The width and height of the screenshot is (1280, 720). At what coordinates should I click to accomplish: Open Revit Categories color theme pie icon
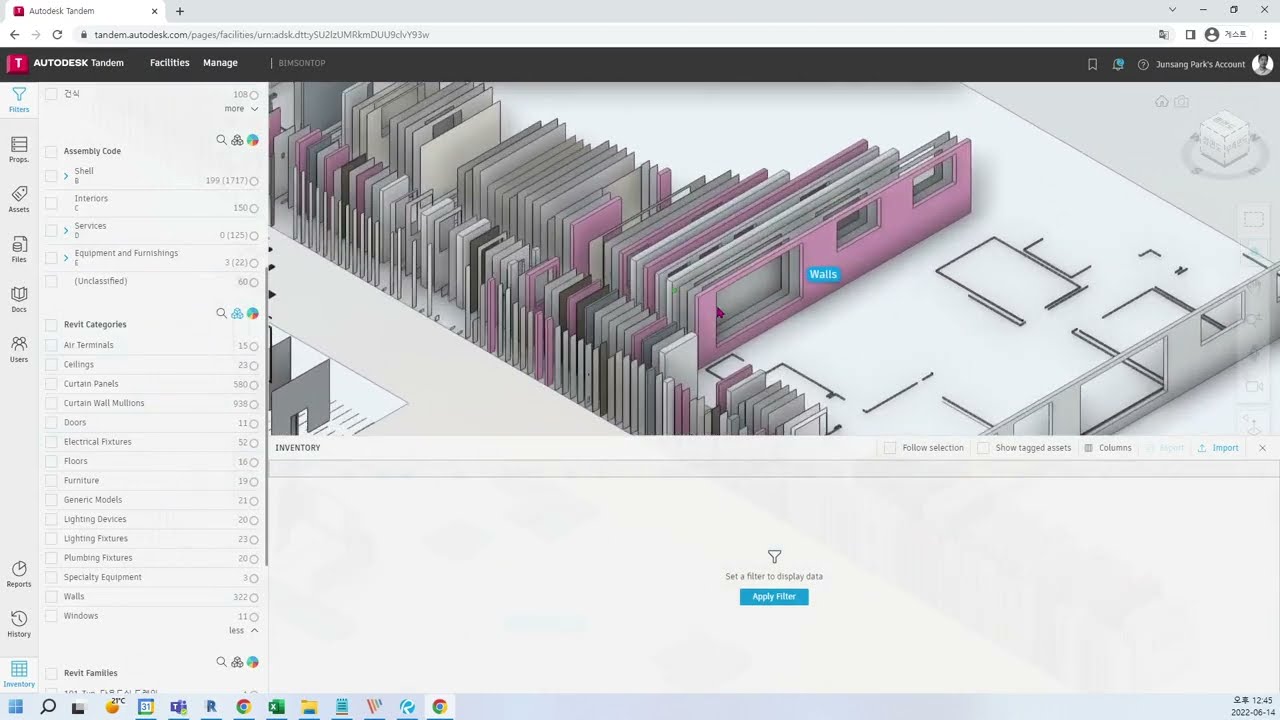click(253, 313)
